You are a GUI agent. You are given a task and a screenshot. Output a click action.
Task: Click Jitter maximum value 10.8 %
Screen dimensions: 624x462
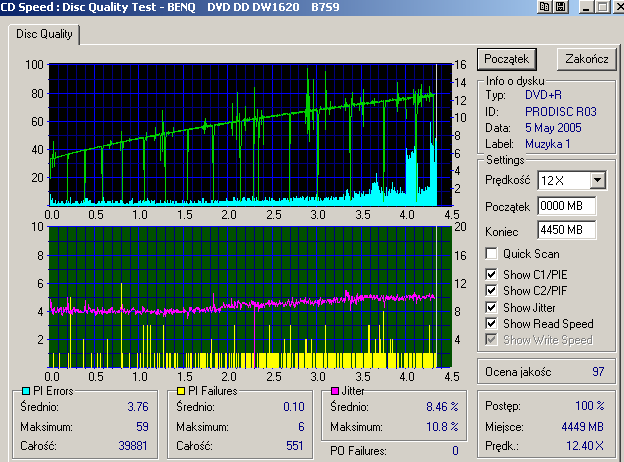click(442, 427)
